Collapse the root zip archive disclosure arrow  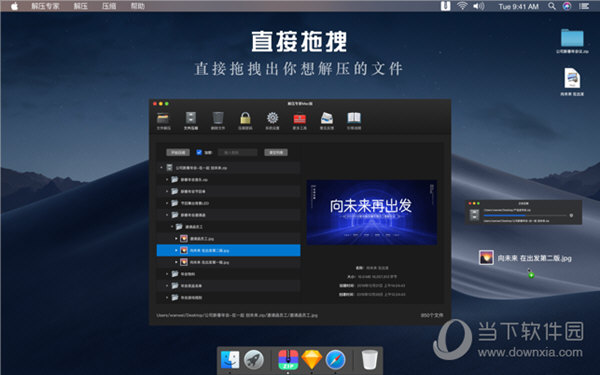161,168
